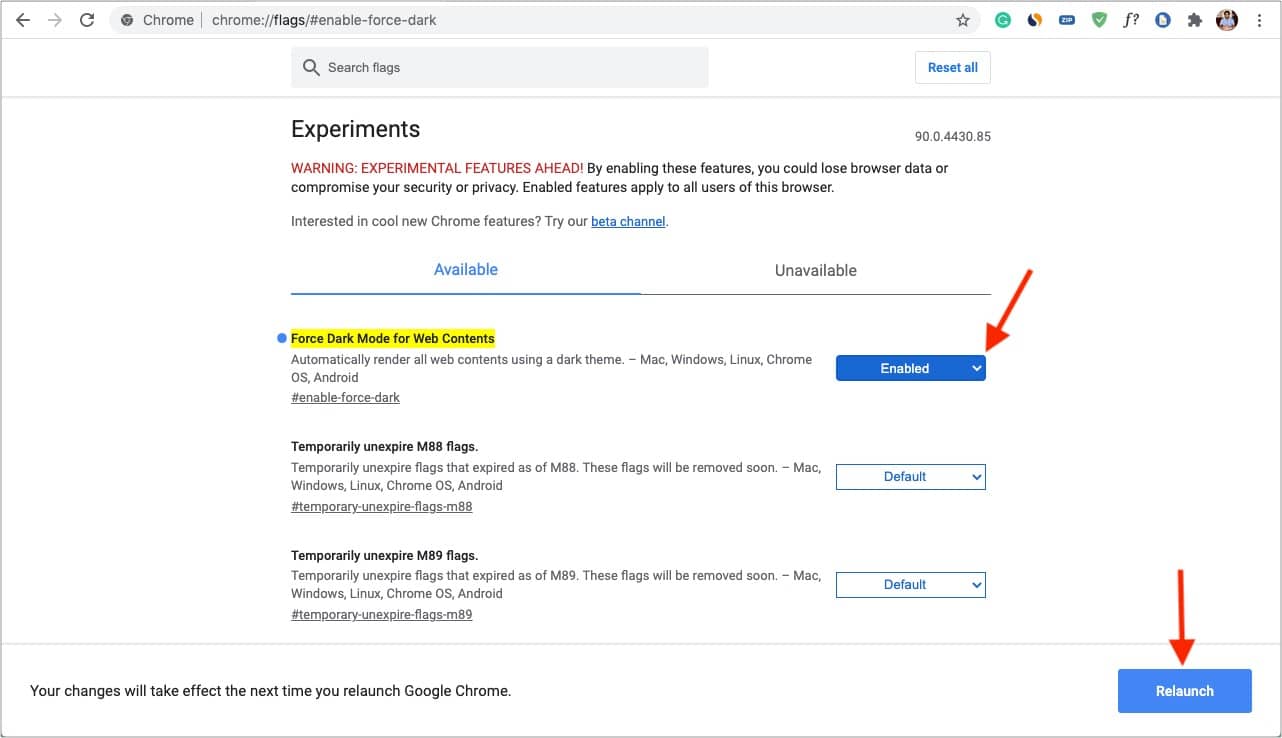
Task: Click the search magnifier icon
Action: tap(311, 67)
